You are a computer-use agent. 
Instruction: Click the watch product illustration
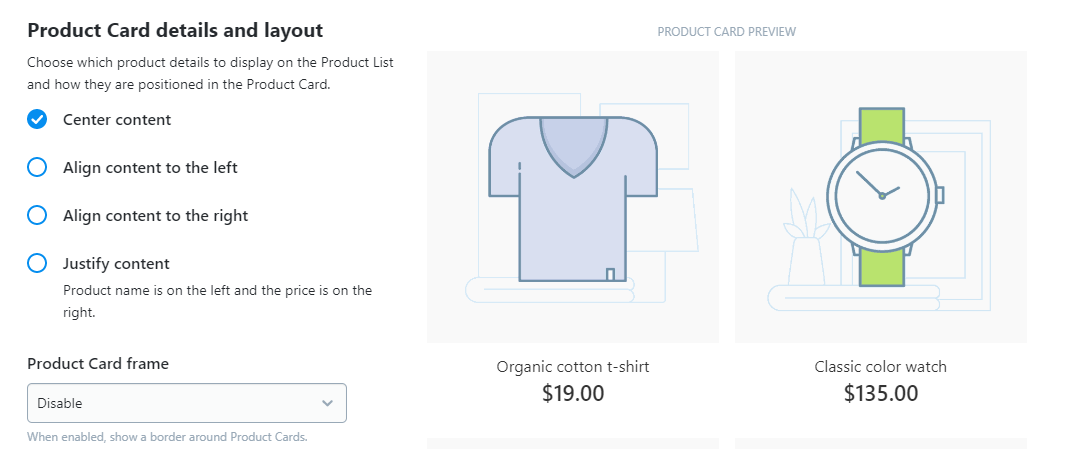click(881, 197)
